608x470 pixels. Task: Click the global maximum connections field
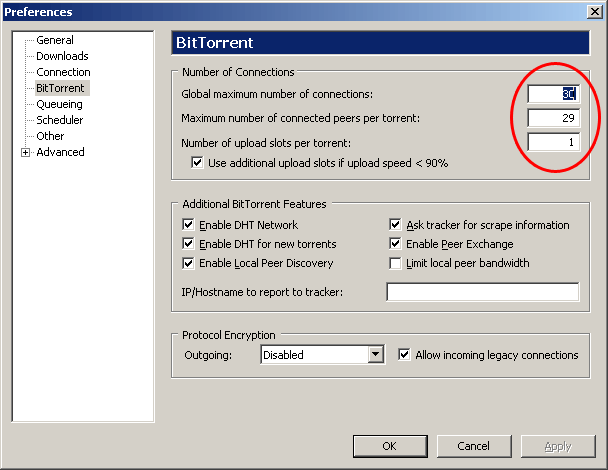[553, 94]
